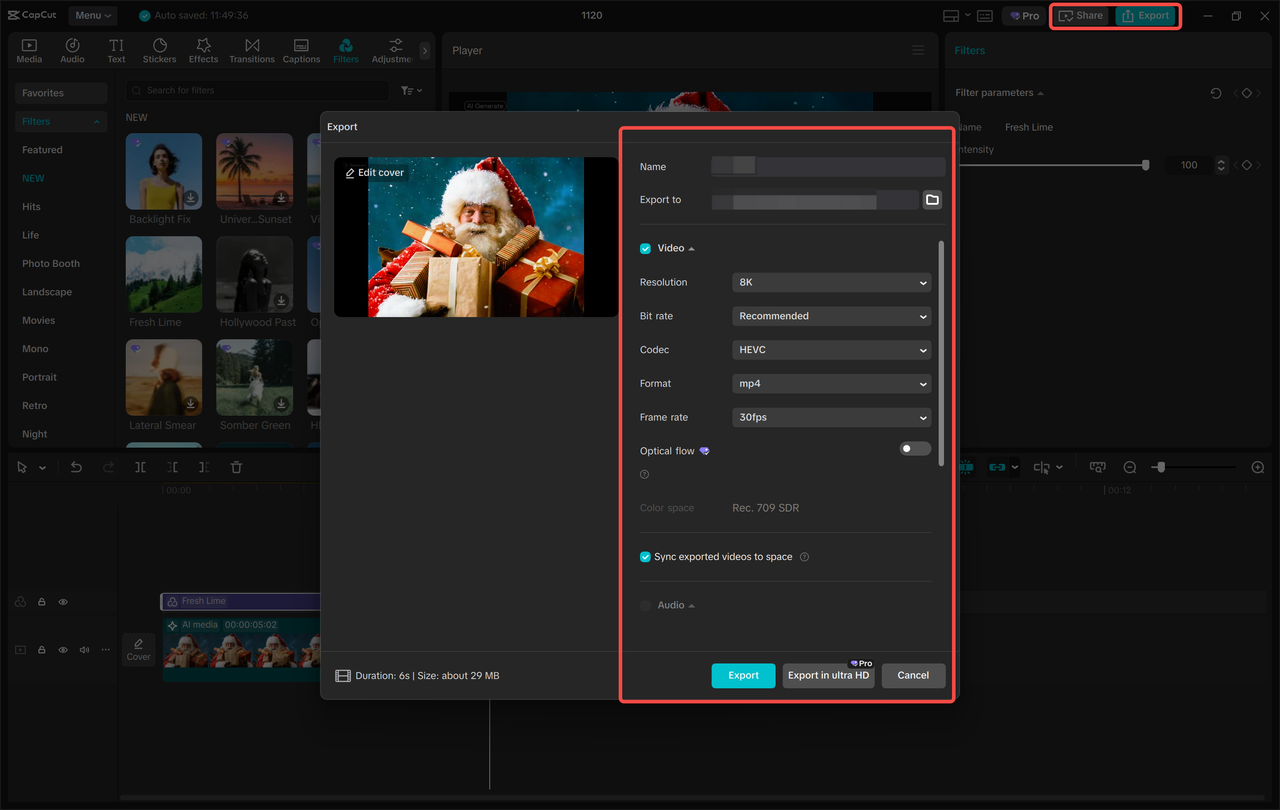Open the Menu in the title bar
1280x810 pixels.
click(x=92, y=15)
